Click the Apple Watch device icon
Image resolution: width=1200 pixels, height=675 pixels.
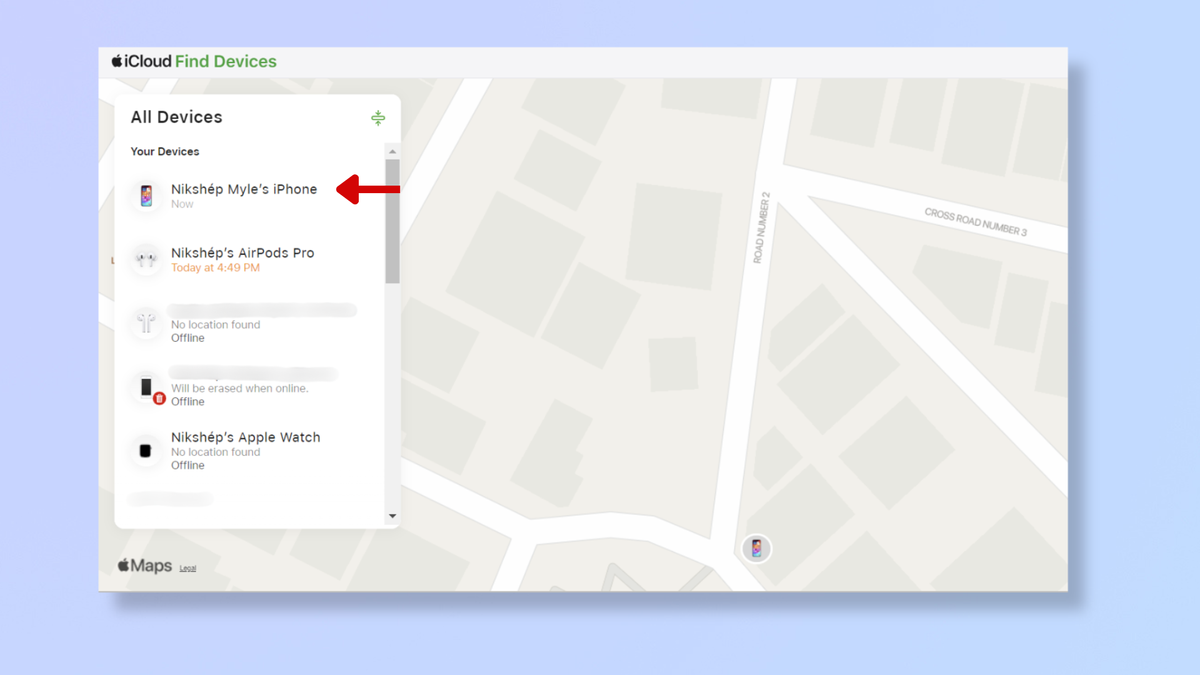(146, 451)
